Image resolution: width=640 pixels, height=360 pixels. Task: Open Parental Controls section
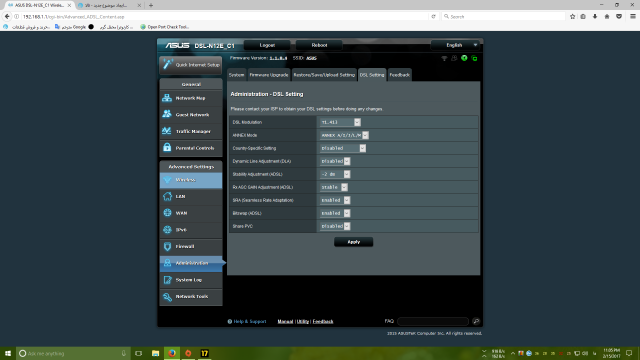click(x=191, y=148)
